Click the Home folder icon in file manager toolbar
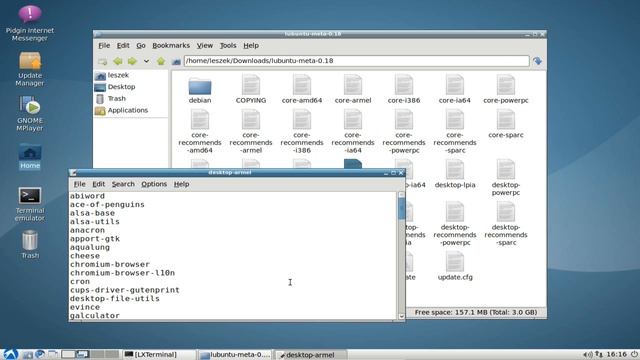The image size is (640, 360). (x=176, y=61)
